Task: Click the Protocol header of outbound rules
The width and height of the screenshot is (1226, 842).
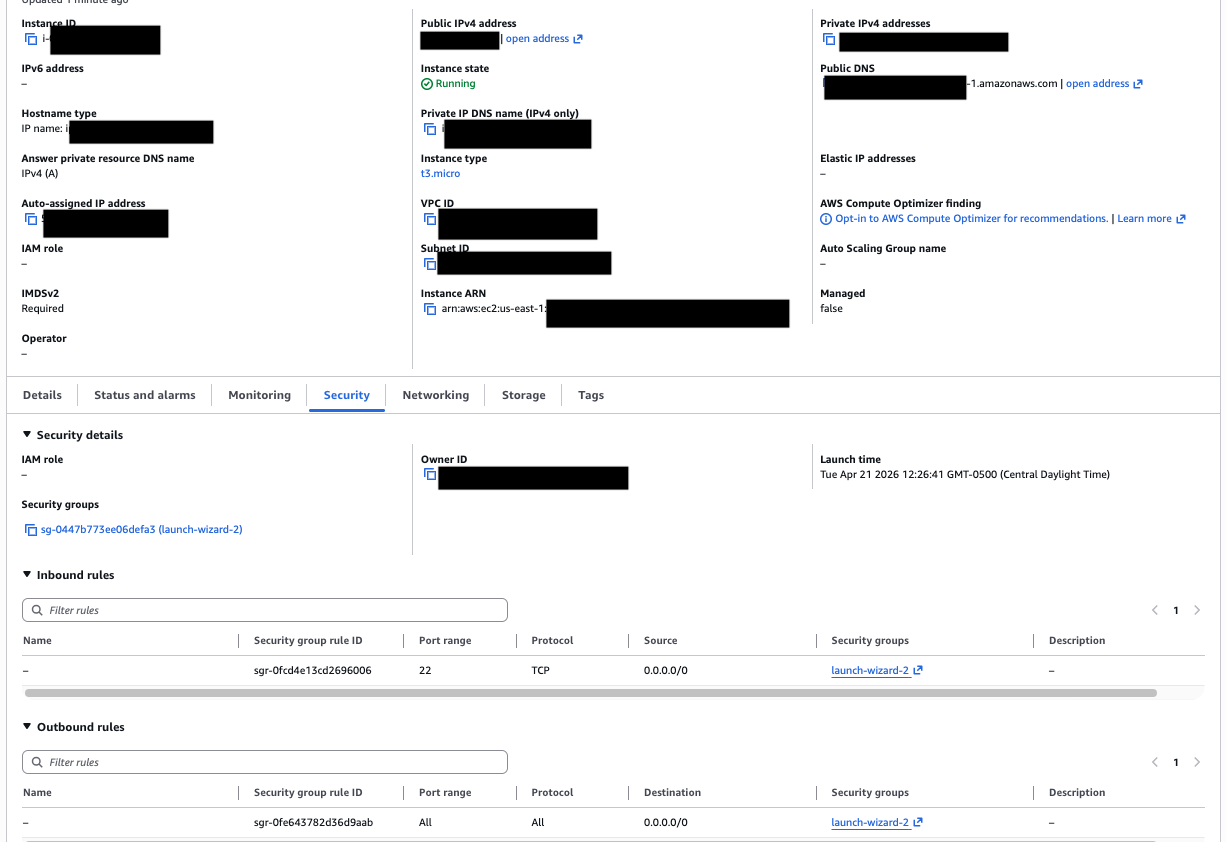Action: (x=552, y=793)
